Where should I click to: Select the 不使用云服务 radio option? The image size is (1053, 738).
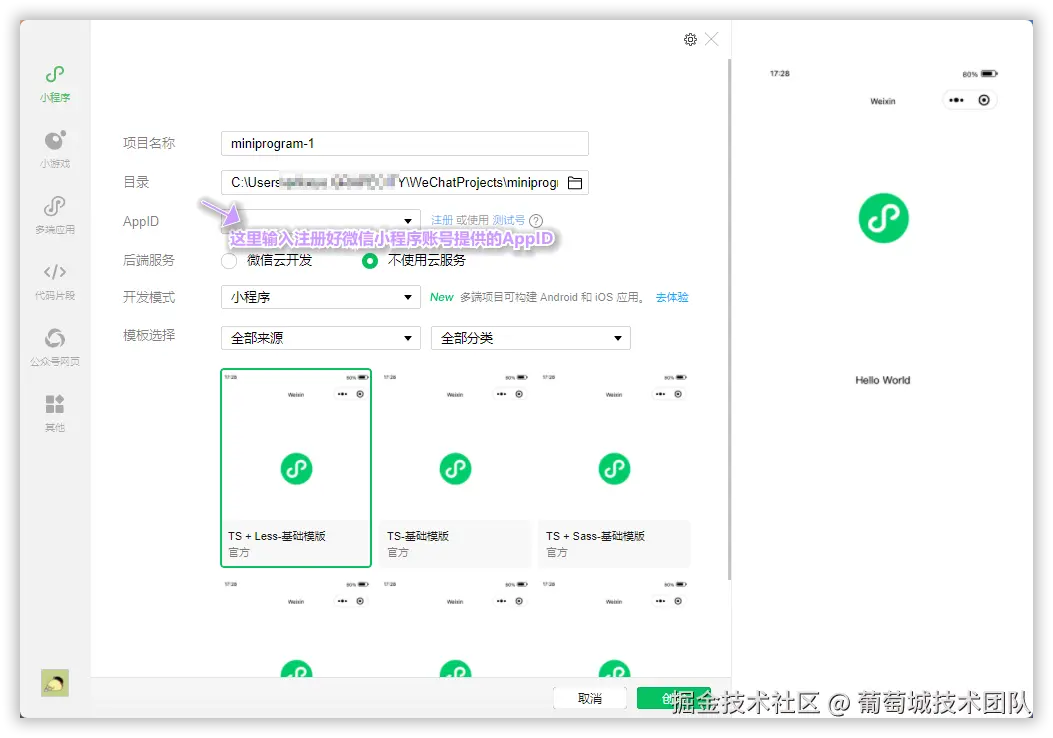click(x=370, y=261)
